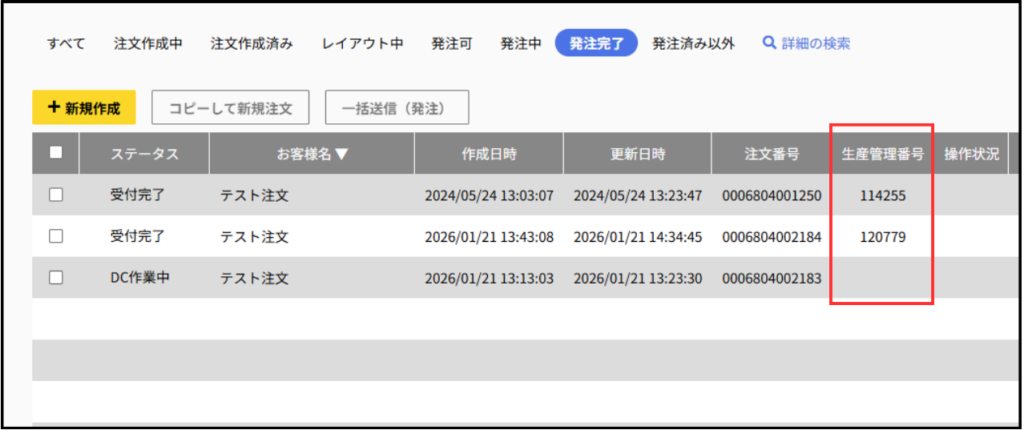Open production number 120779 cell
1024x430 pixels.
(x=883, y=237)
